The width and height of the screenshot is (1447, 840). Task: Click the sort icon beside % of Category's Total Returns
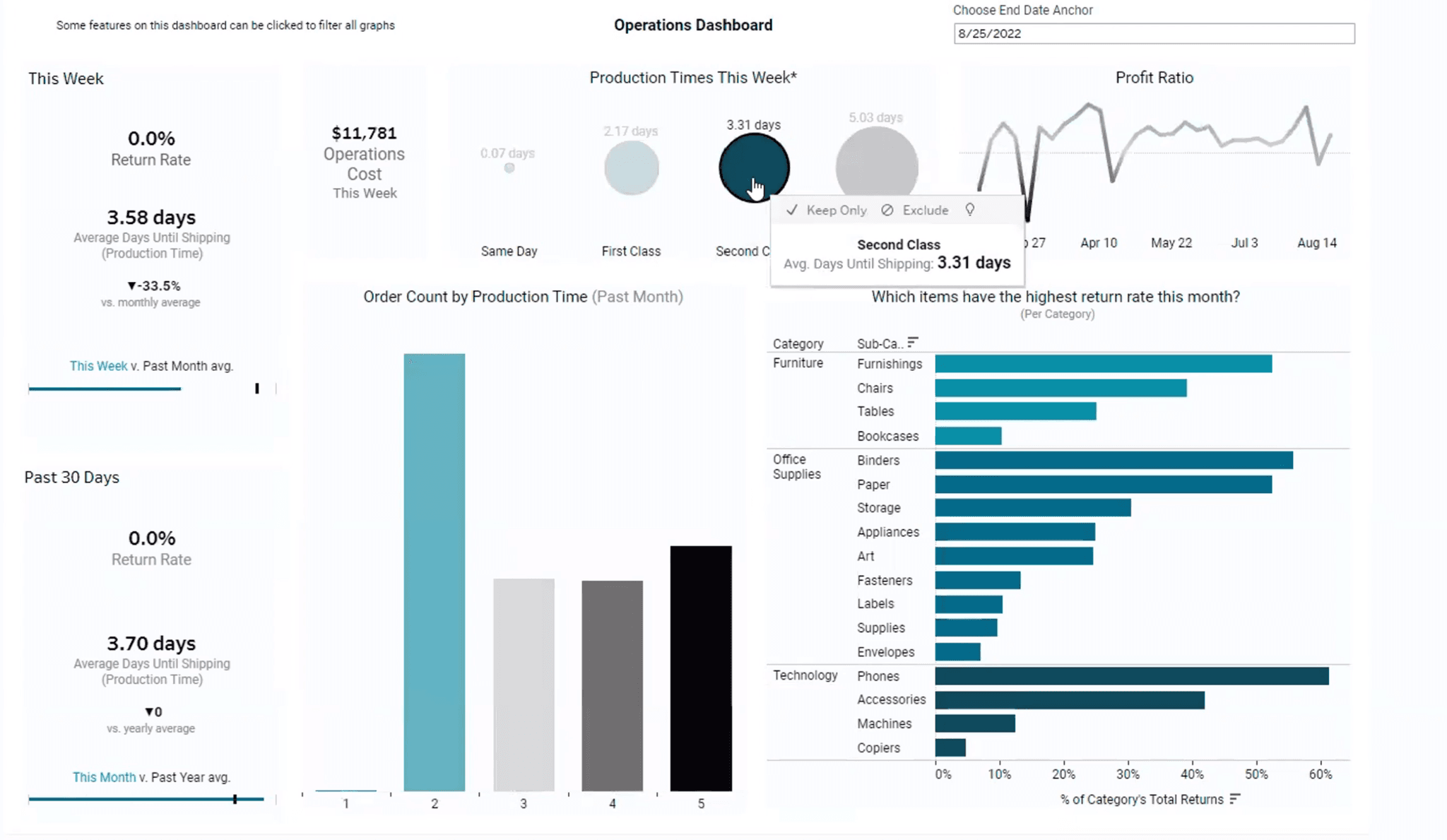coord(1235,799)
